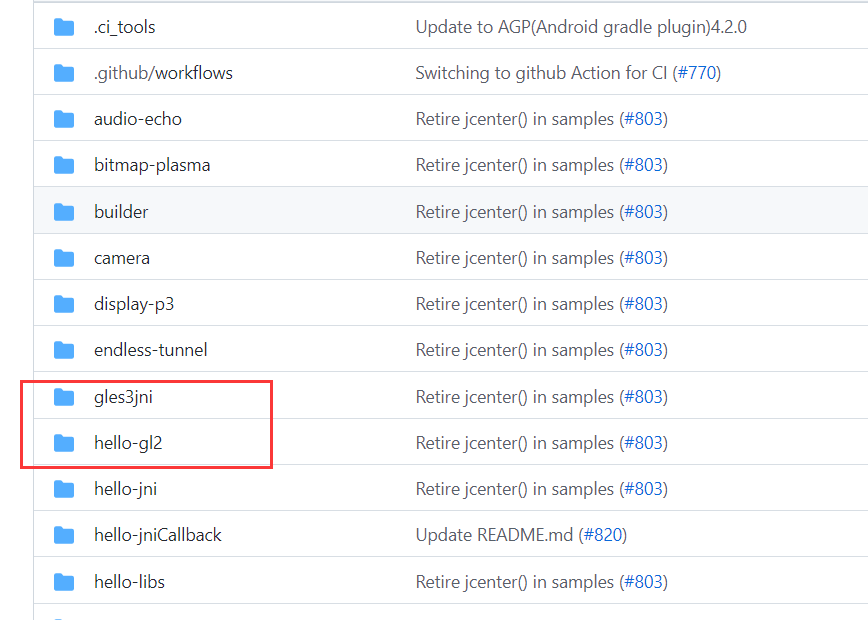Image resolution: width=868 pixels, height=620 pixels.
Task: Click the folder icon next to gles3jni
Action: coord(64,397)
